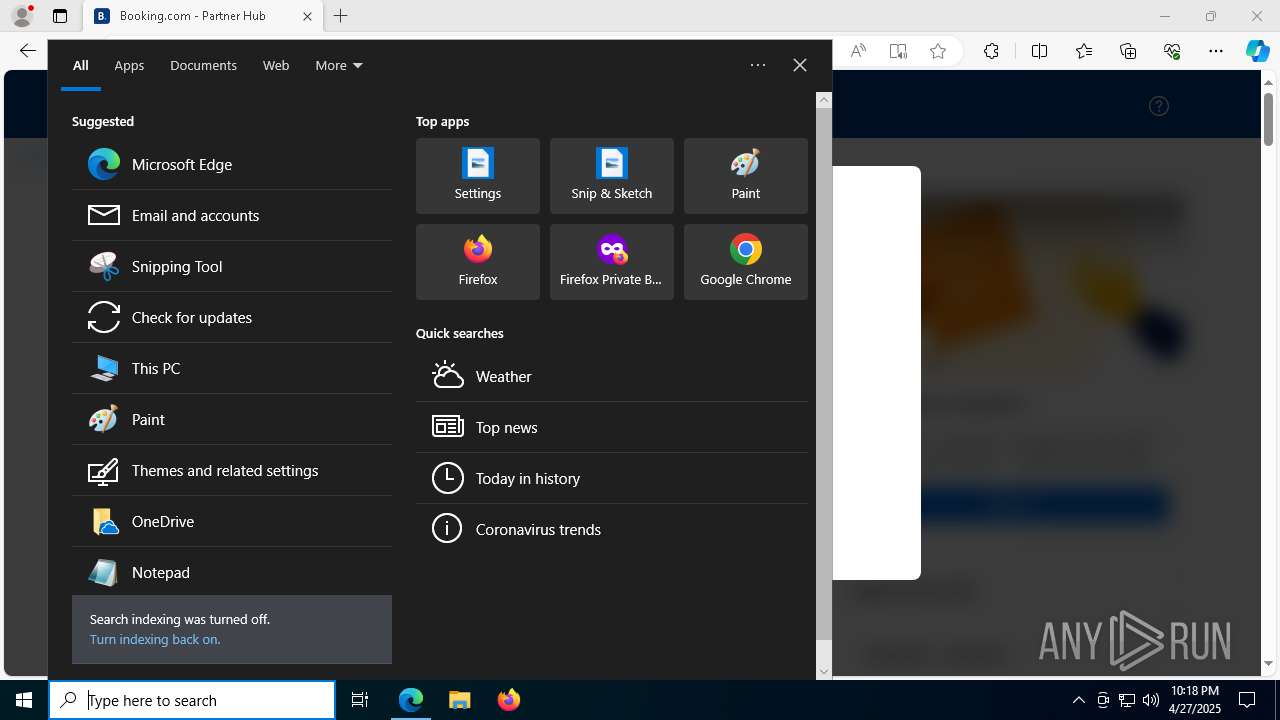The height and width of the screenshot is (720, 1280).
Task: Toggle Edge split screen
Action: [x=1039, y=51]
